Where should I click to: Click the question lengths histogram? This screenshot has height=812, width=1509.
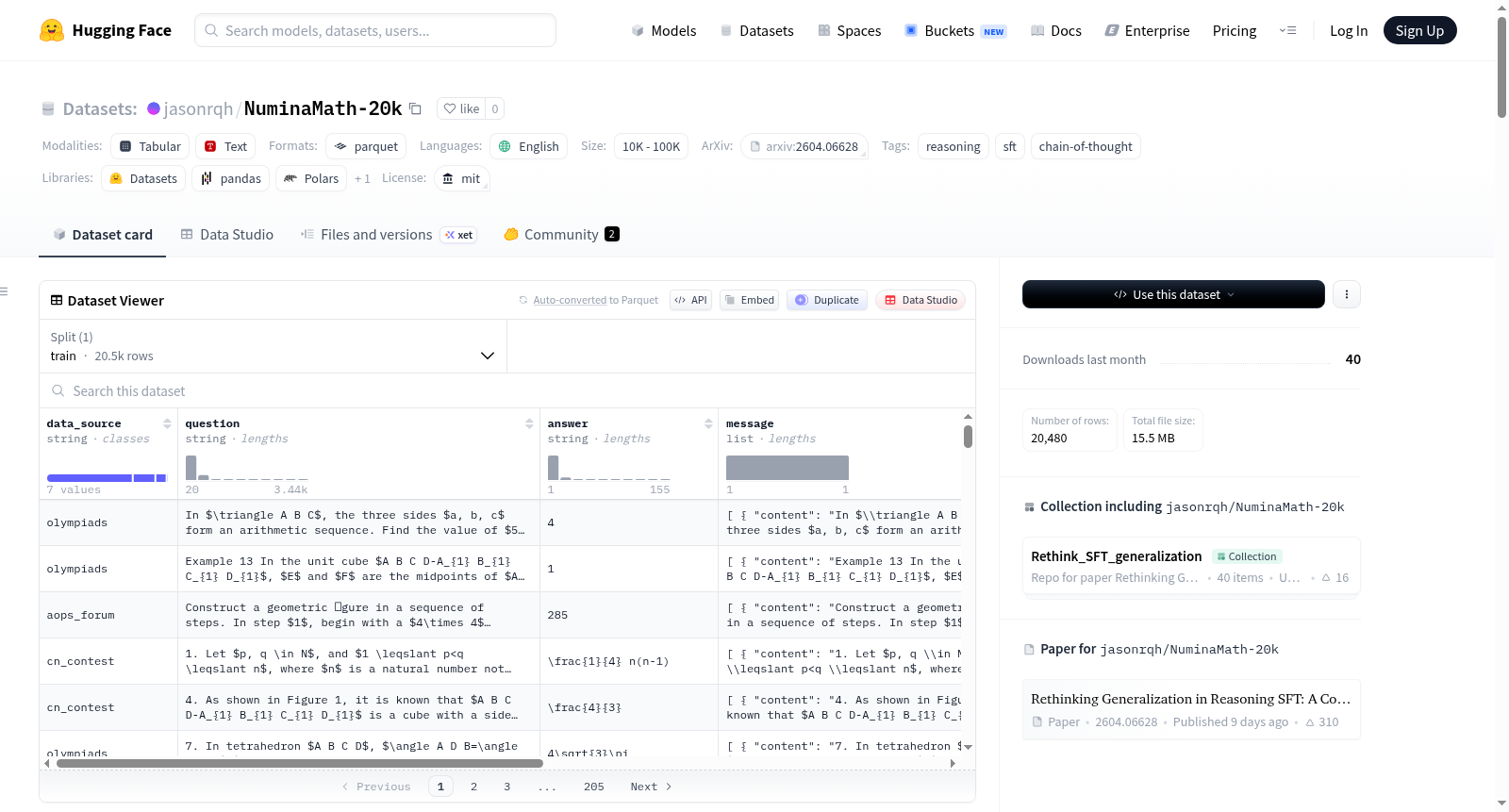pyautogui.click(x=246, y=468)
